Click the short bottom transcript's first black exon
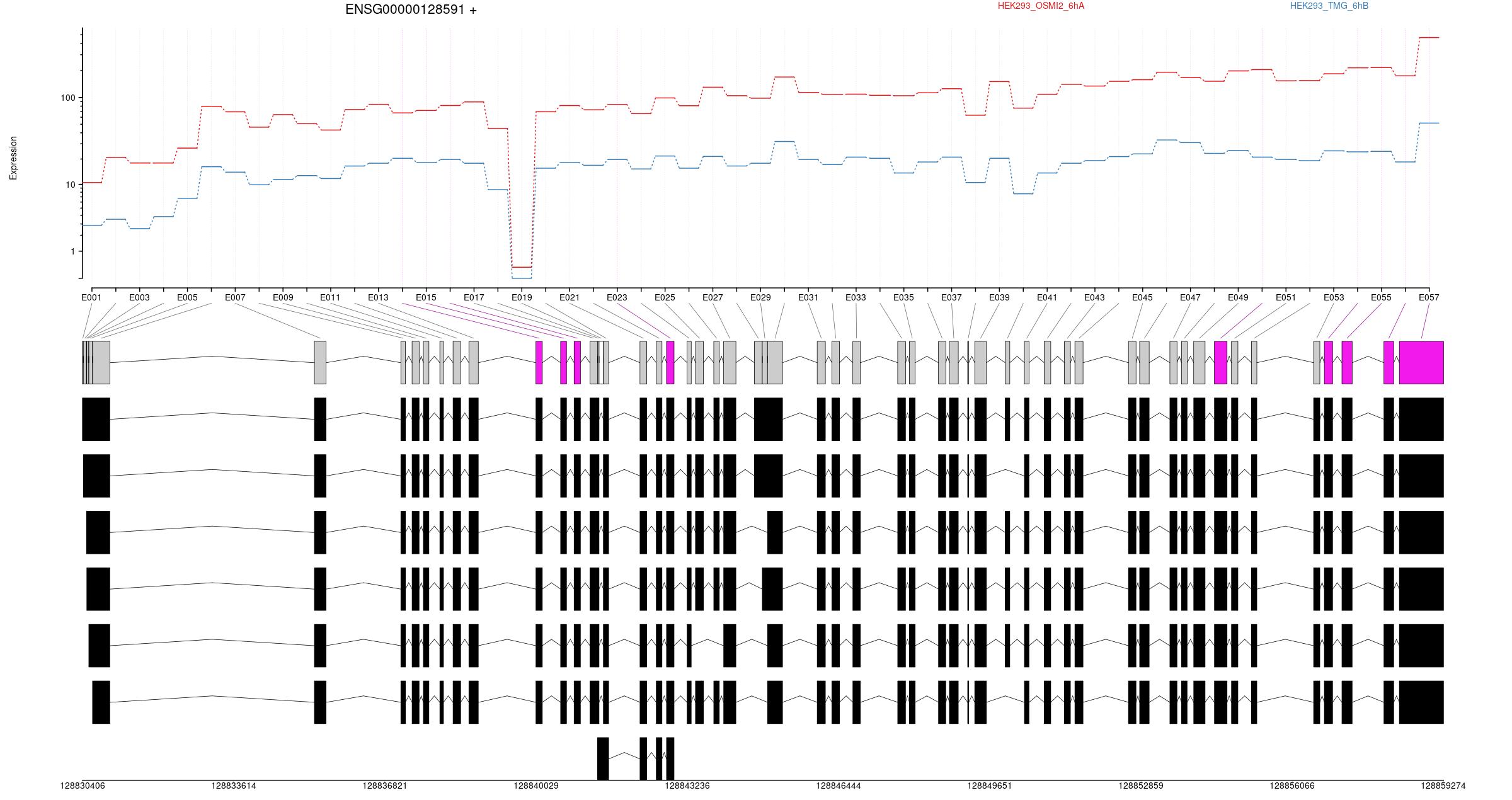The width and height of the screenshot is (1512, 800). (603, 758)
